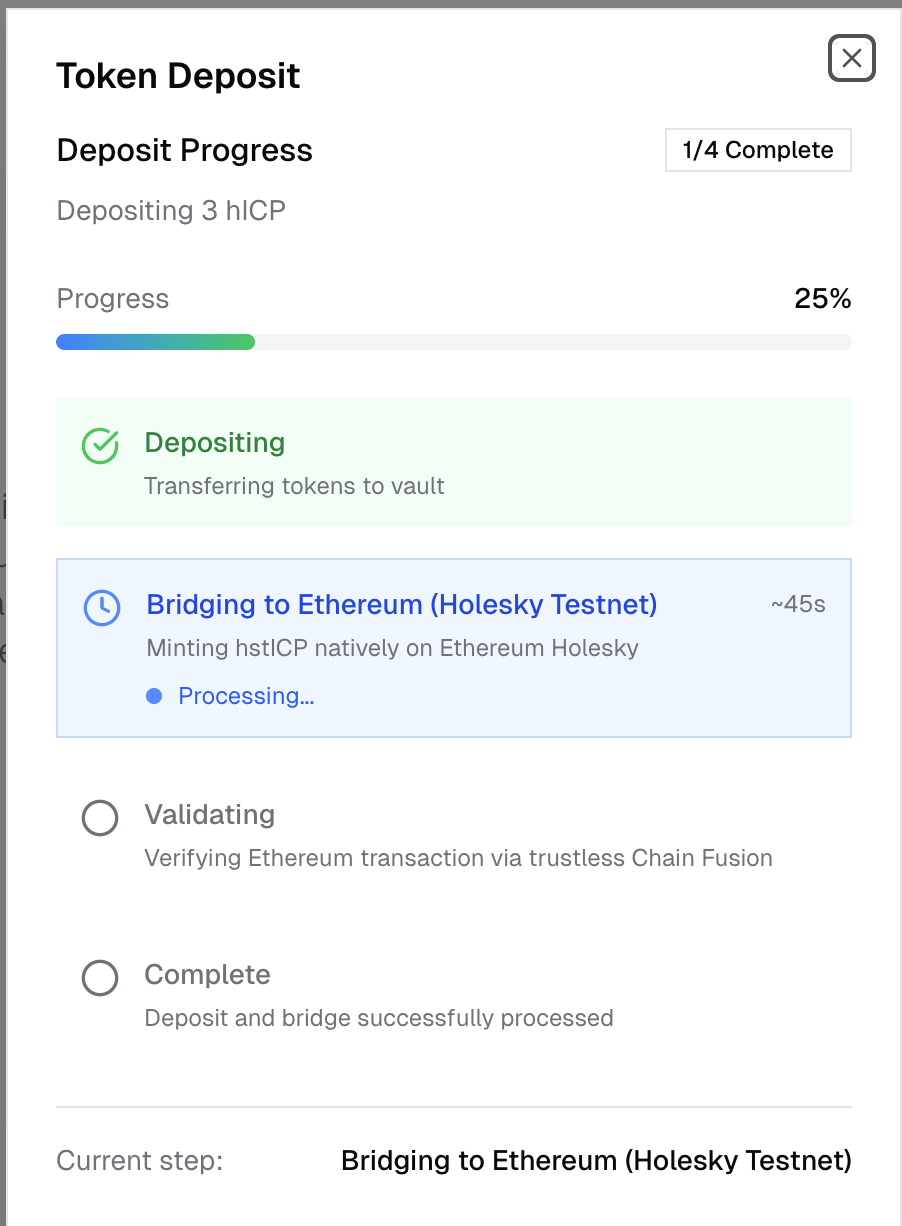Click the deposit progress bar
902x1226 pixels.
pyautogui.click(x=453, y=342)
